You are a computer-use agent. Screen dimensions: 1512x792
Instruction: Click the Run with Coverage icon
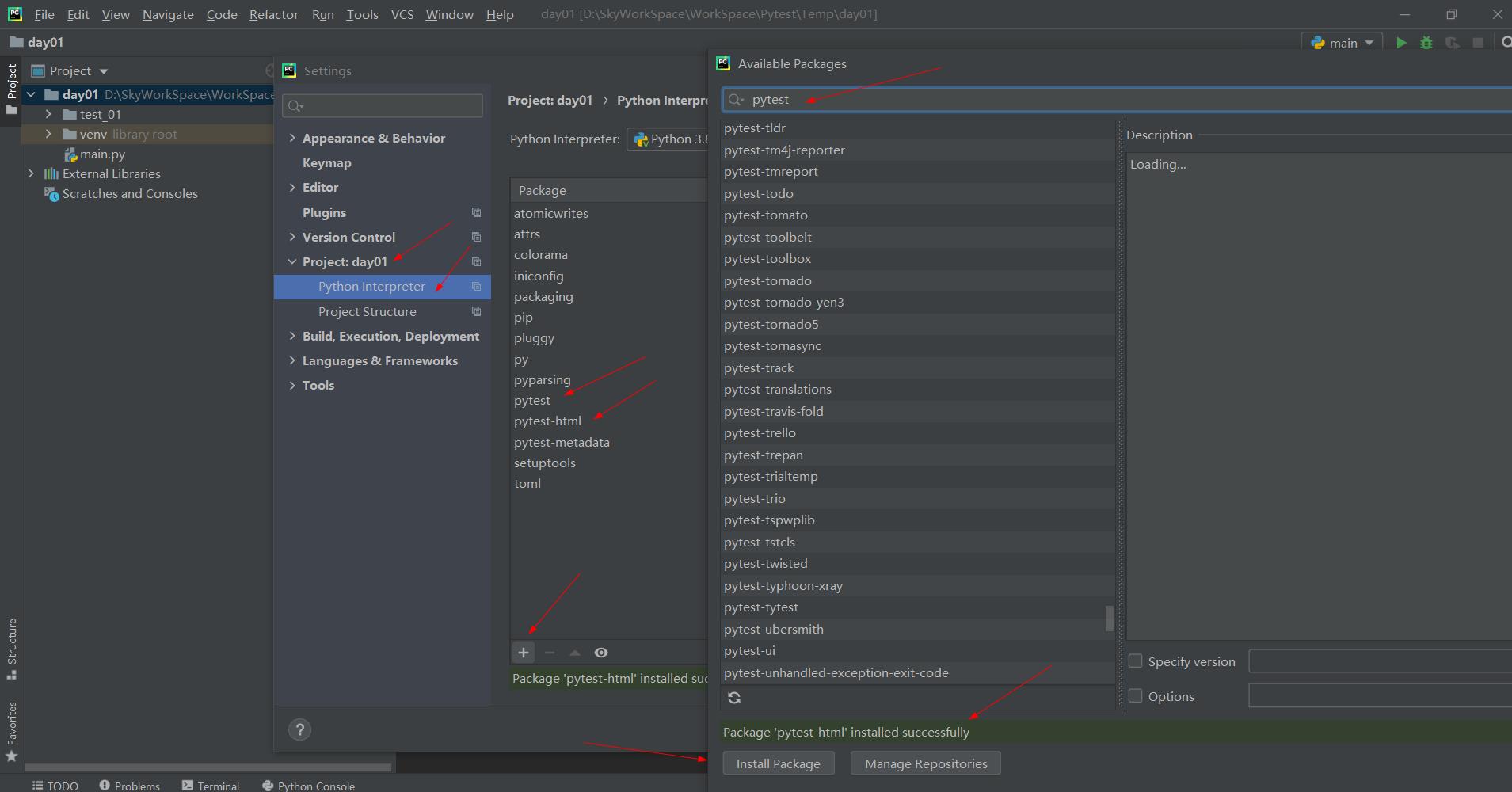pyautogui.click(x=1452, y=43)
